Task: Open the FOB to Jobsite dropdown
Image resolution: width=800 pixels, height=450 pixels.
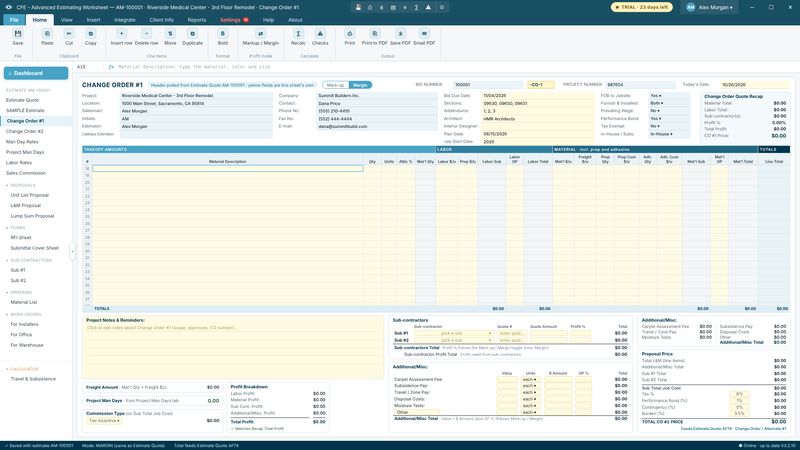Action: pyautogui.click(x=669, y=96)
